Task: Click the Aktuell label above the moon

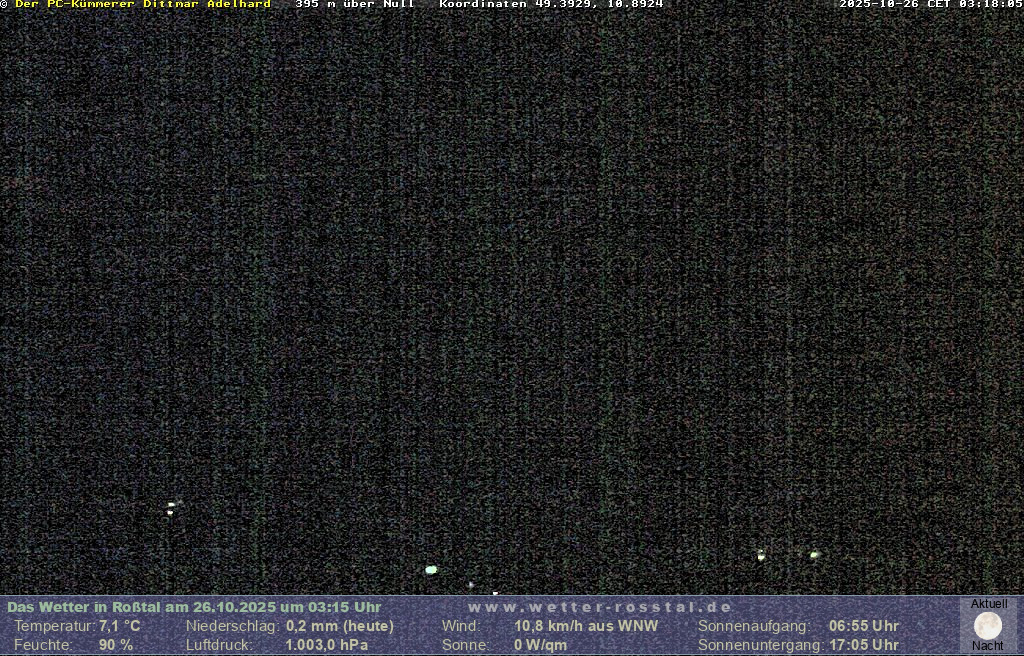Action: 989,604
